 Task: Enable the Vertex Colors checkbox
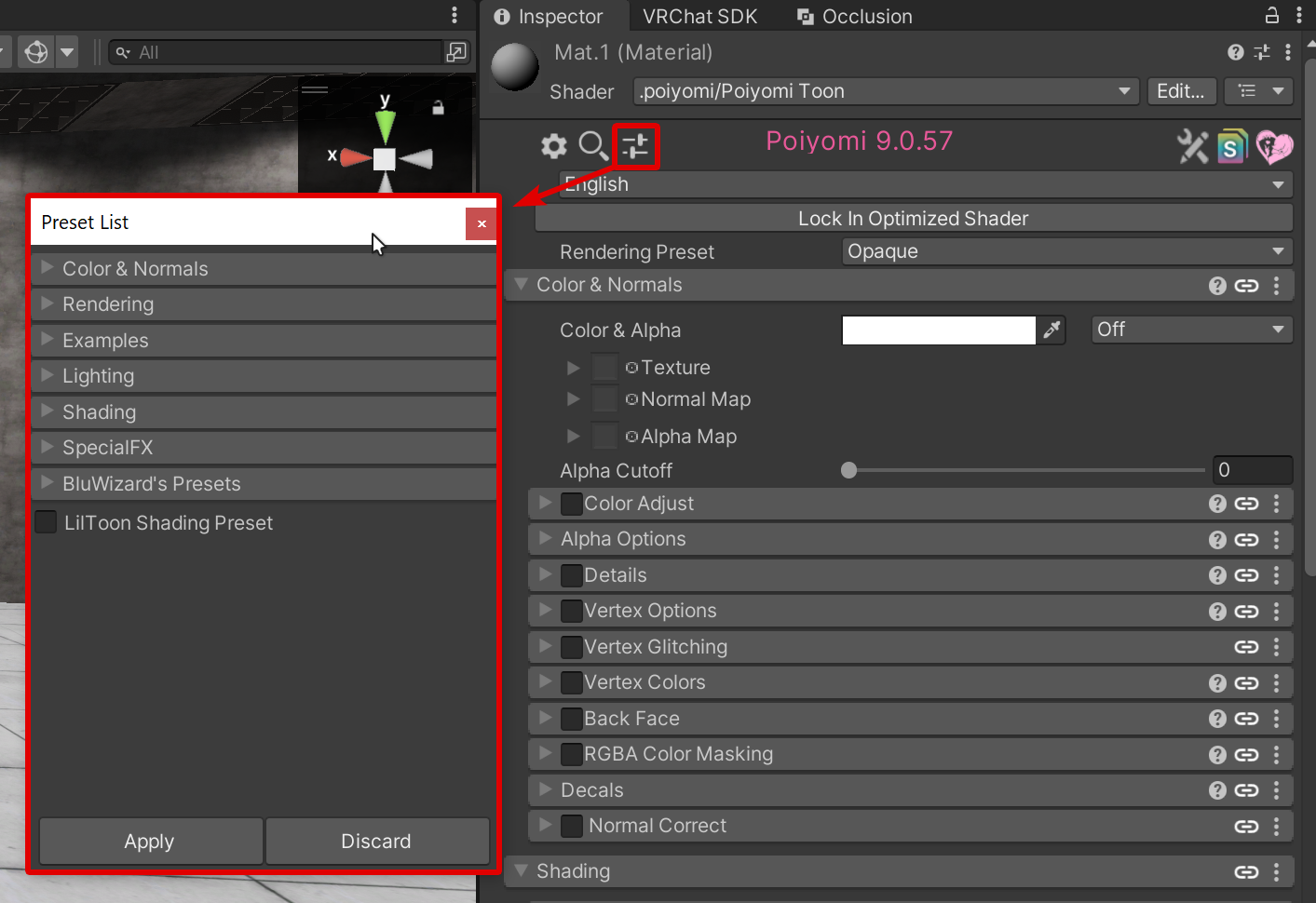[572, 682]
